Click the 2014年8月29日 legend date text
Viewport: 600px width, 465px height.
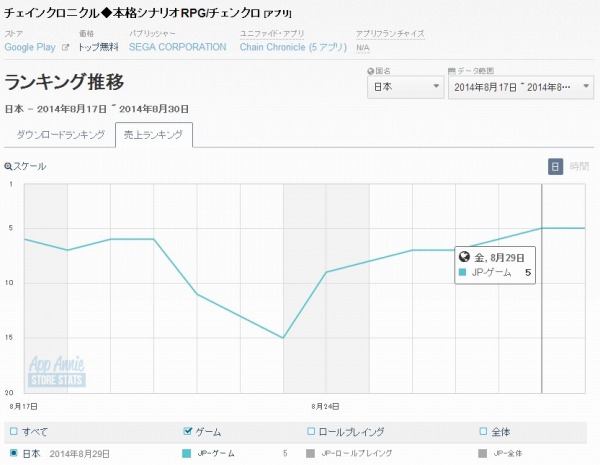coord(80,454)
